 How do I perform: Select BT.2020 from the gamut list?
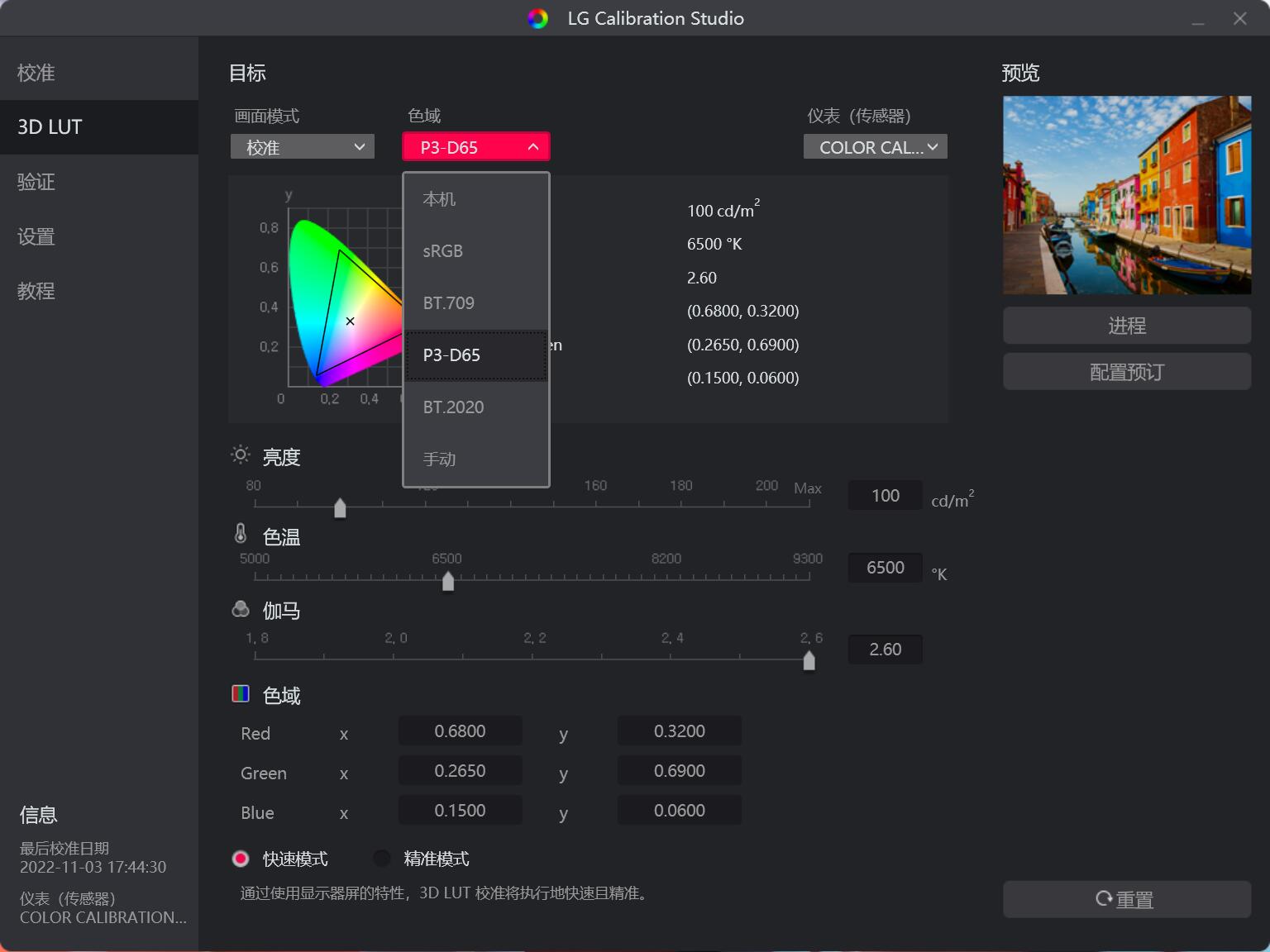[453, 407]
